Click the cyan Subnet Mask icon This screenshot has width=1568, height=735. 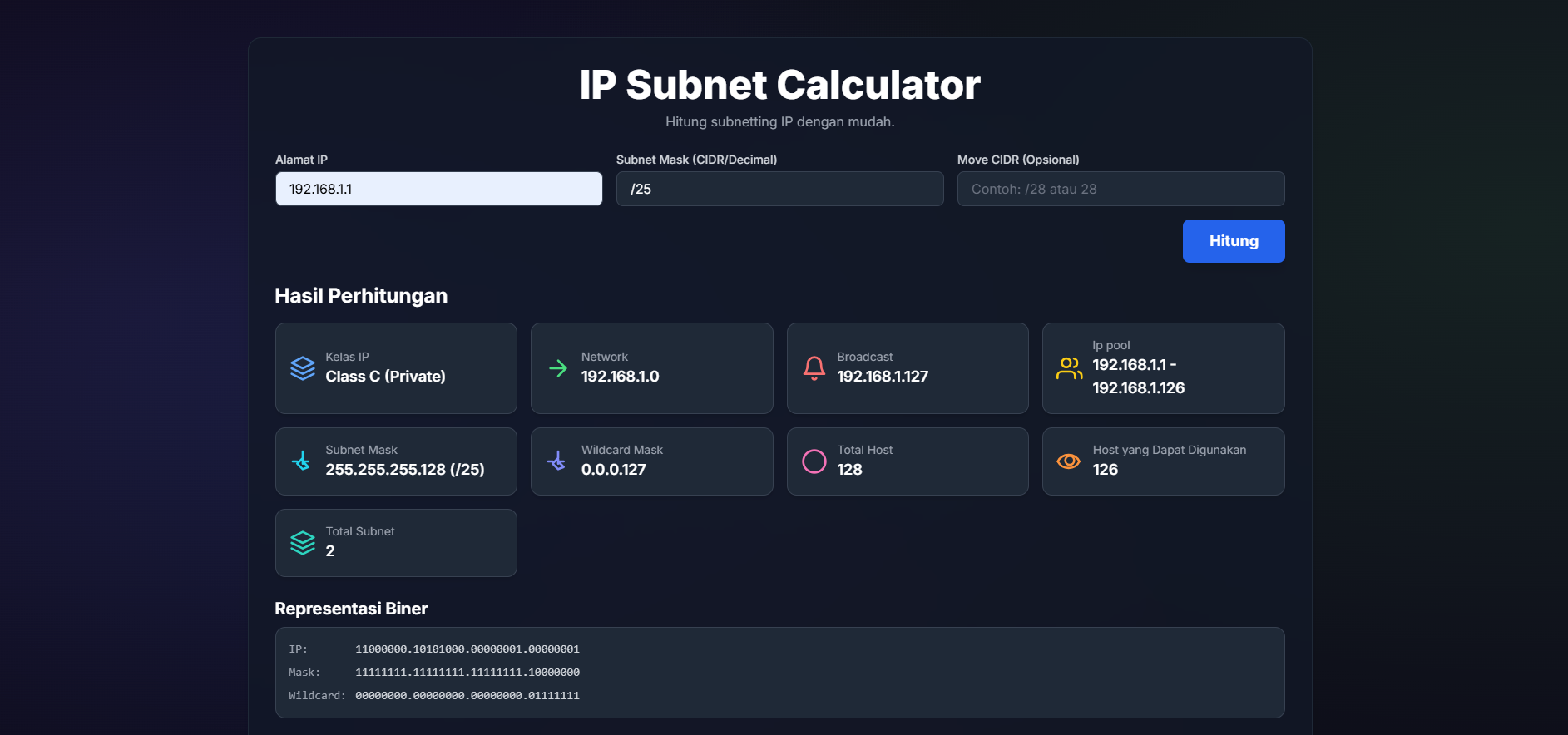302,461
